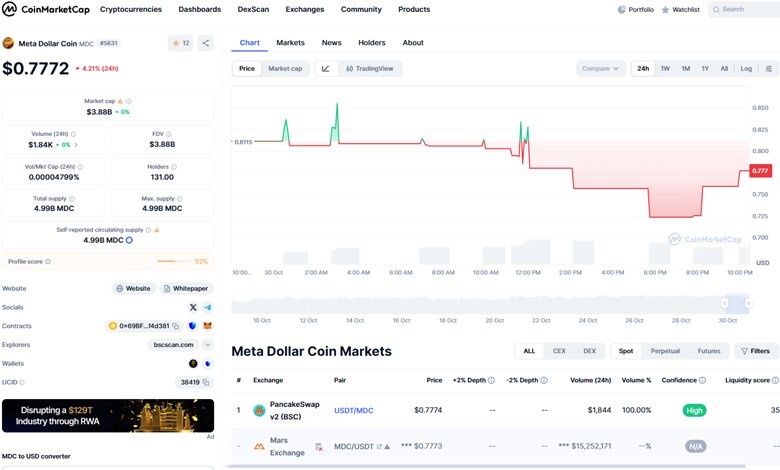Open the Disrupting $129T industry ad banner

pyautogui.click(x=108, y=416)
